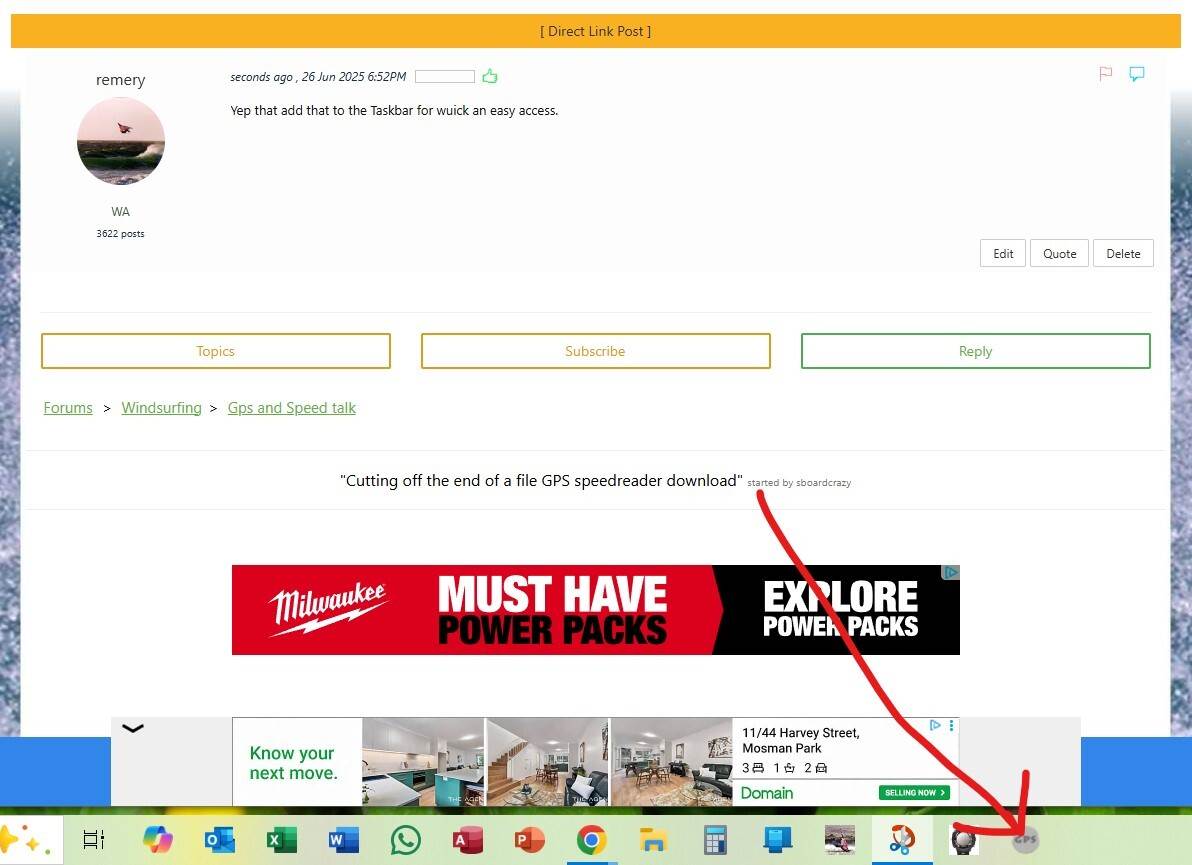The height and width of the screenshot is (865, 1192).
Task: Click the rating bar beside the post timestamp
Action: (x=444, y=75)
